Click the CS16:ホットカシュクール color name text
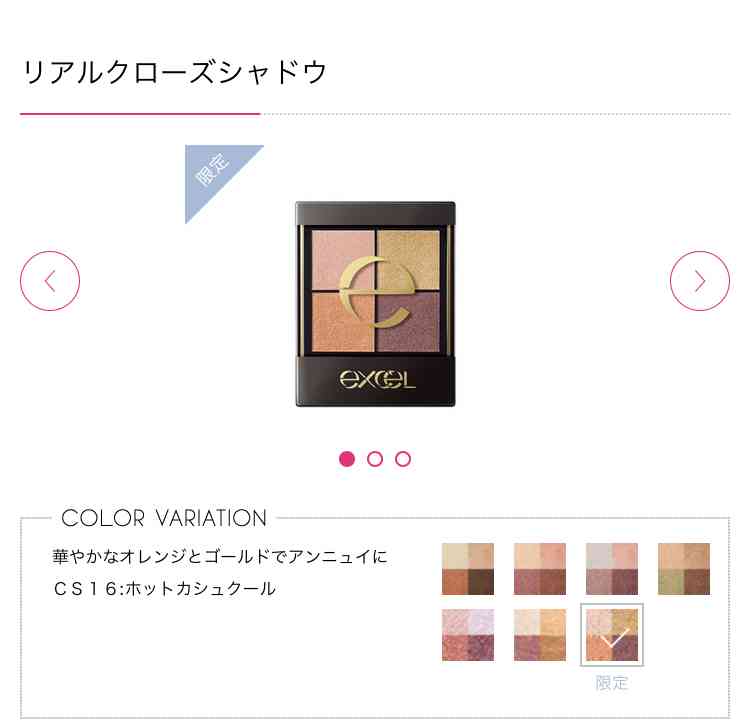The width and height of the screenshot is (750, 720). pyautogui.click(x=165, y=588)
